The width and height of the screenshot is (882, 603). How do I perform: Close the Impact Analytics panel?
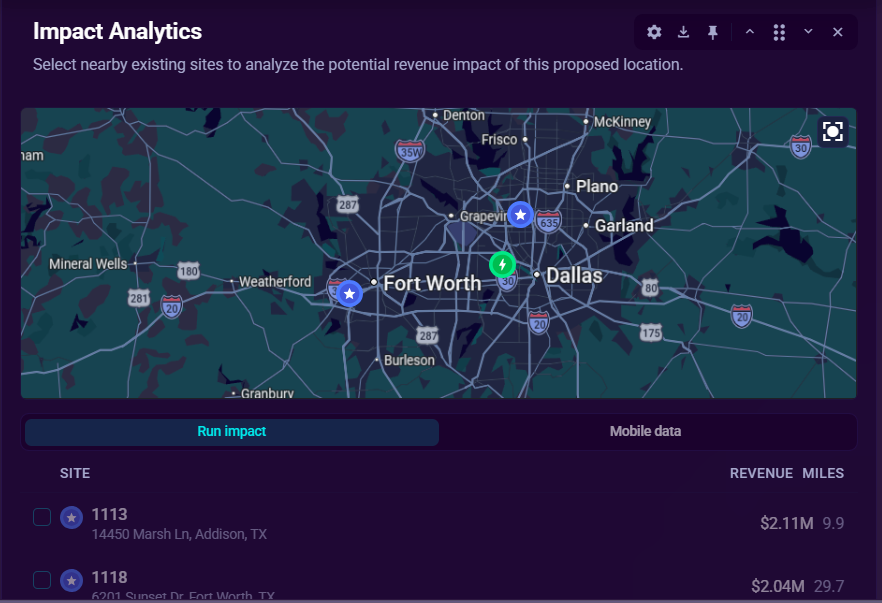pos(838,32)
